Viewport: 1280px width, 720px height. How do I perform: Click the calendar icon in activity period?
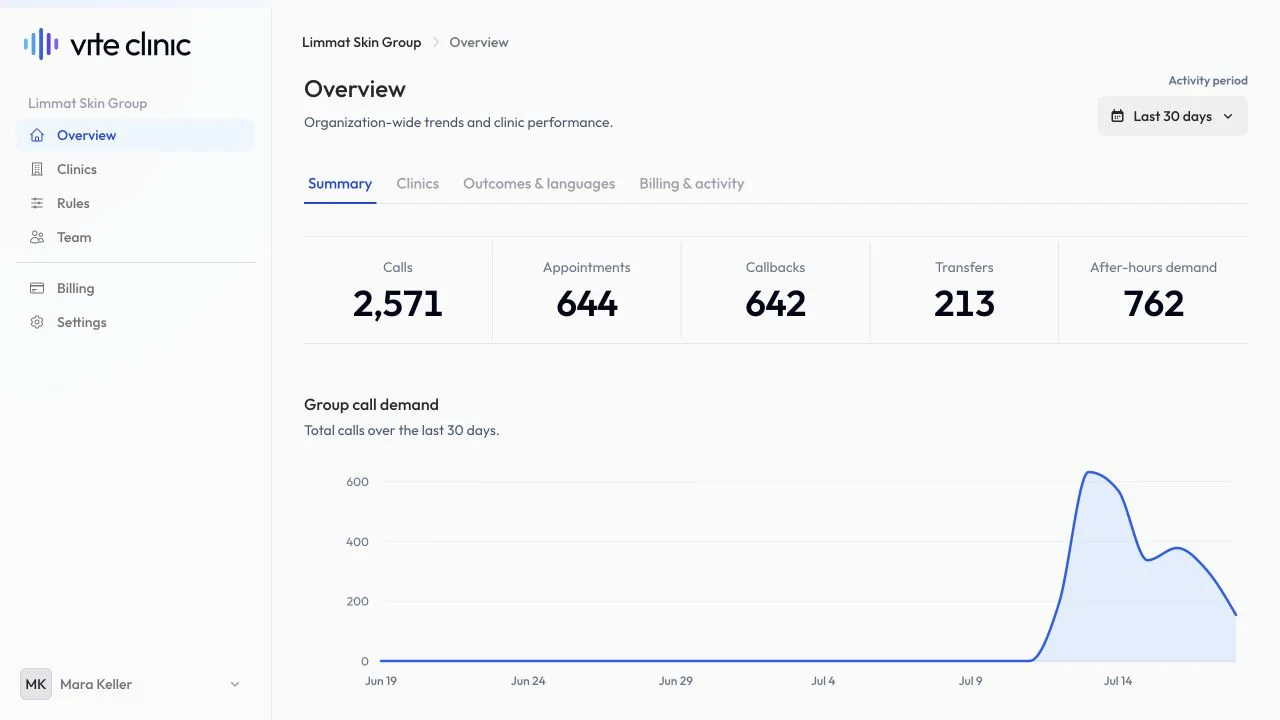(1118, 116)
